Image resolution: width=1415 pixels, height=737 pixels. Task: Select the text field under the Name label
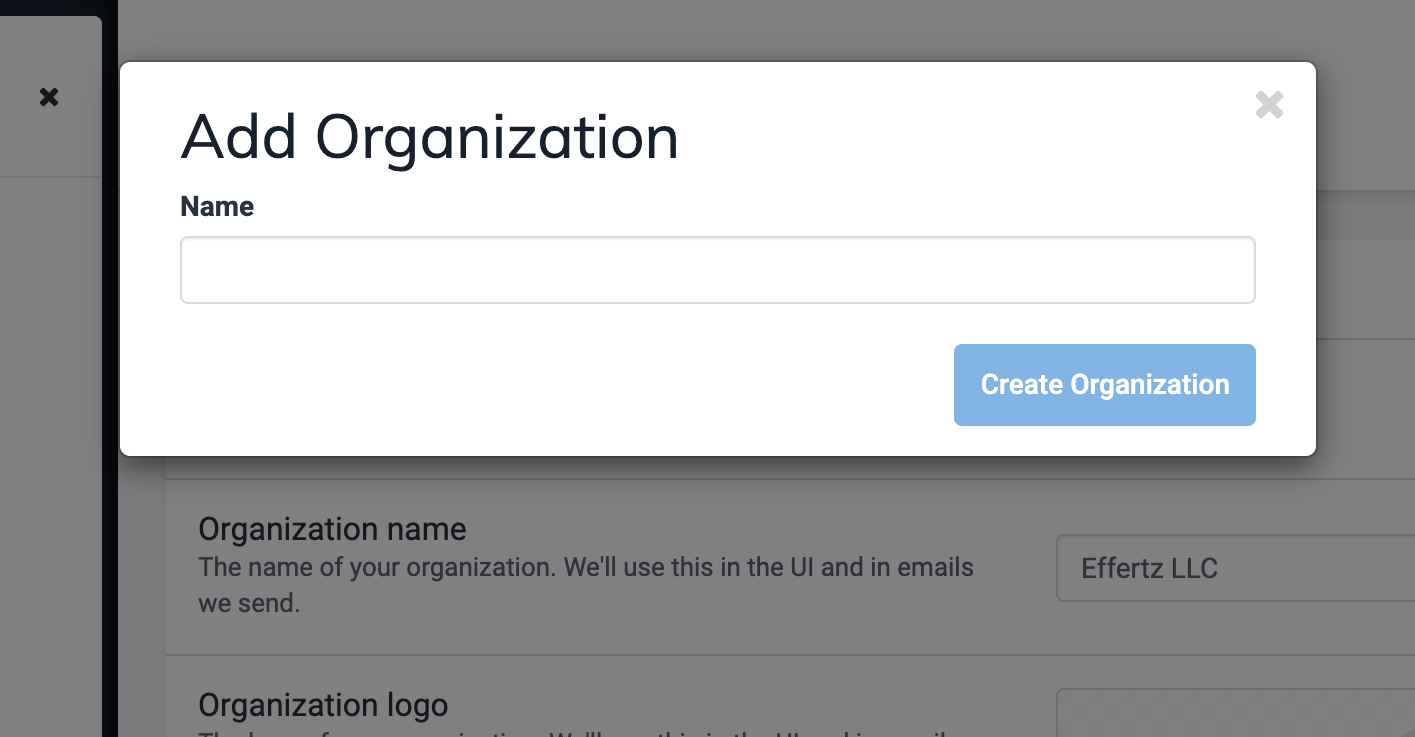tap(716, 269)
